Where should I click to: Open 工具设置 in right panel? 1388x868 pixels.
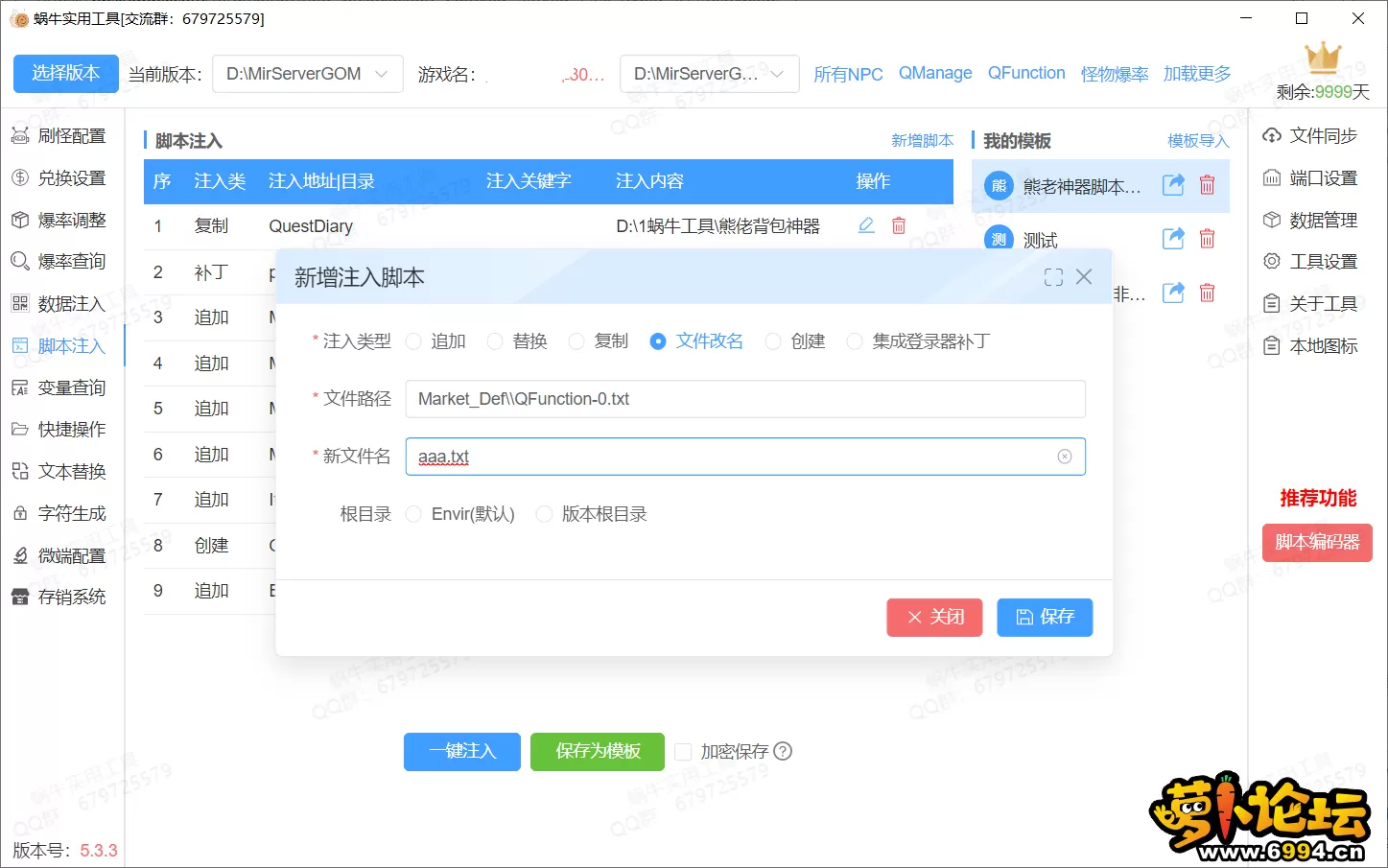[x=1310, y=262]
